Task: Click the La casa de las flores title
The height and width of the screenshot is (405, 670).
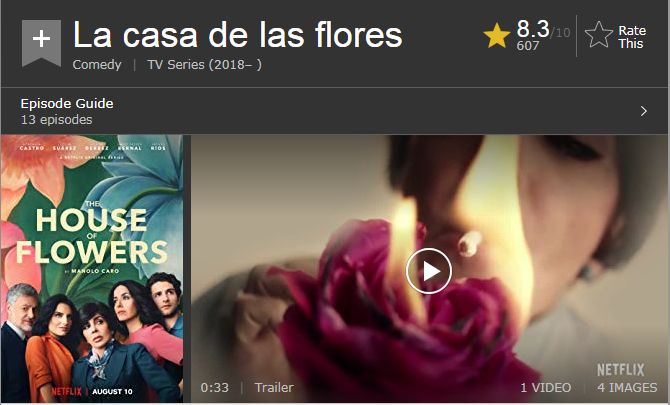Action: (238, 35)
